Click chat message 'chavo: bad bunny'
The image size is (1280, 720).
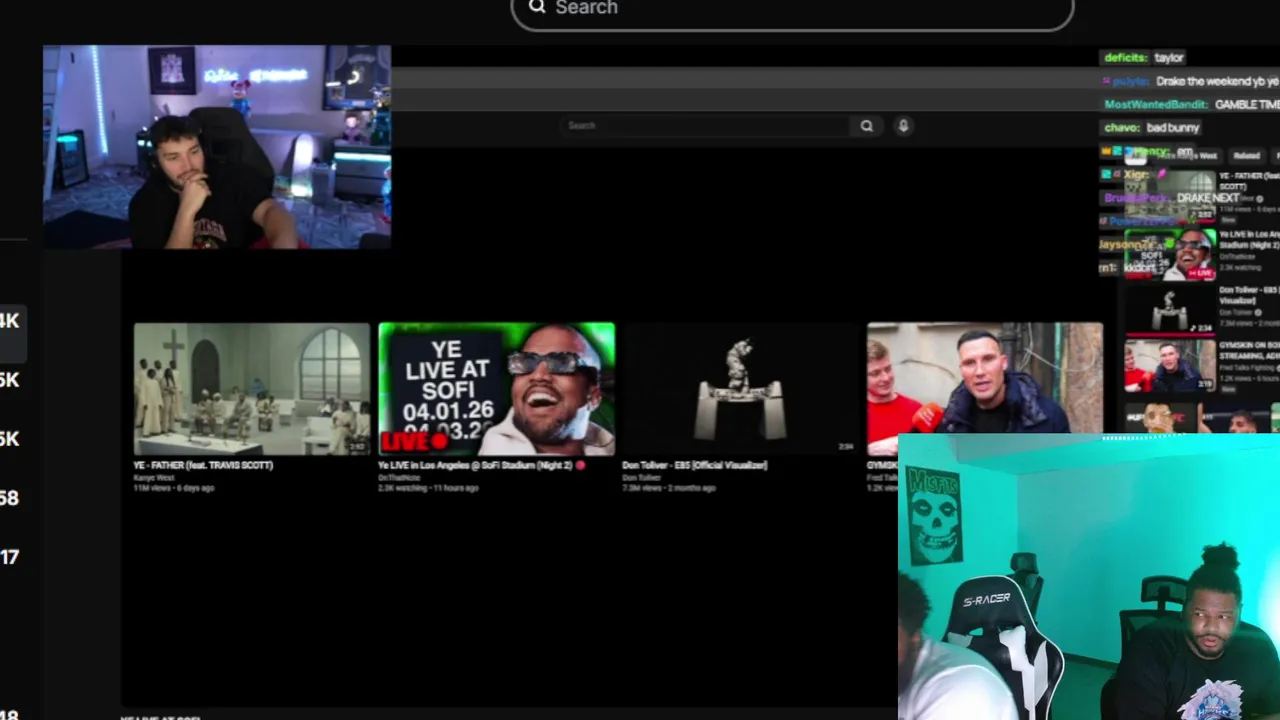click(1151, 128)
